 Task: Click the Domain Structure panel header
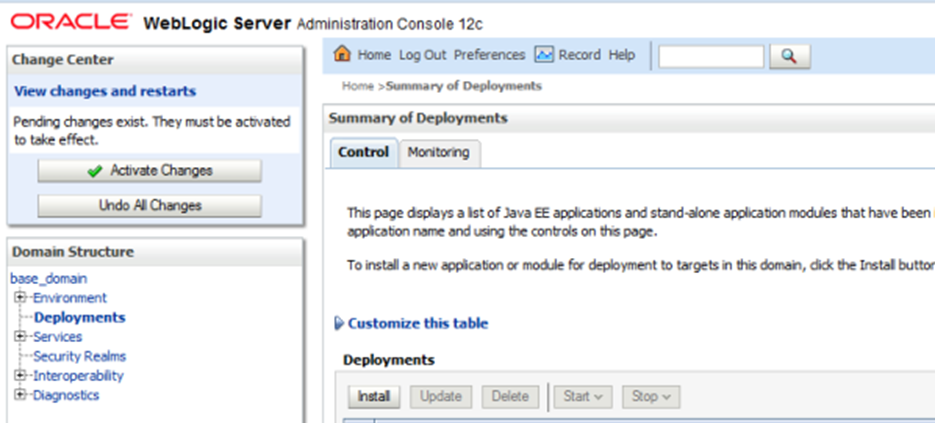(x=155, y=252)
